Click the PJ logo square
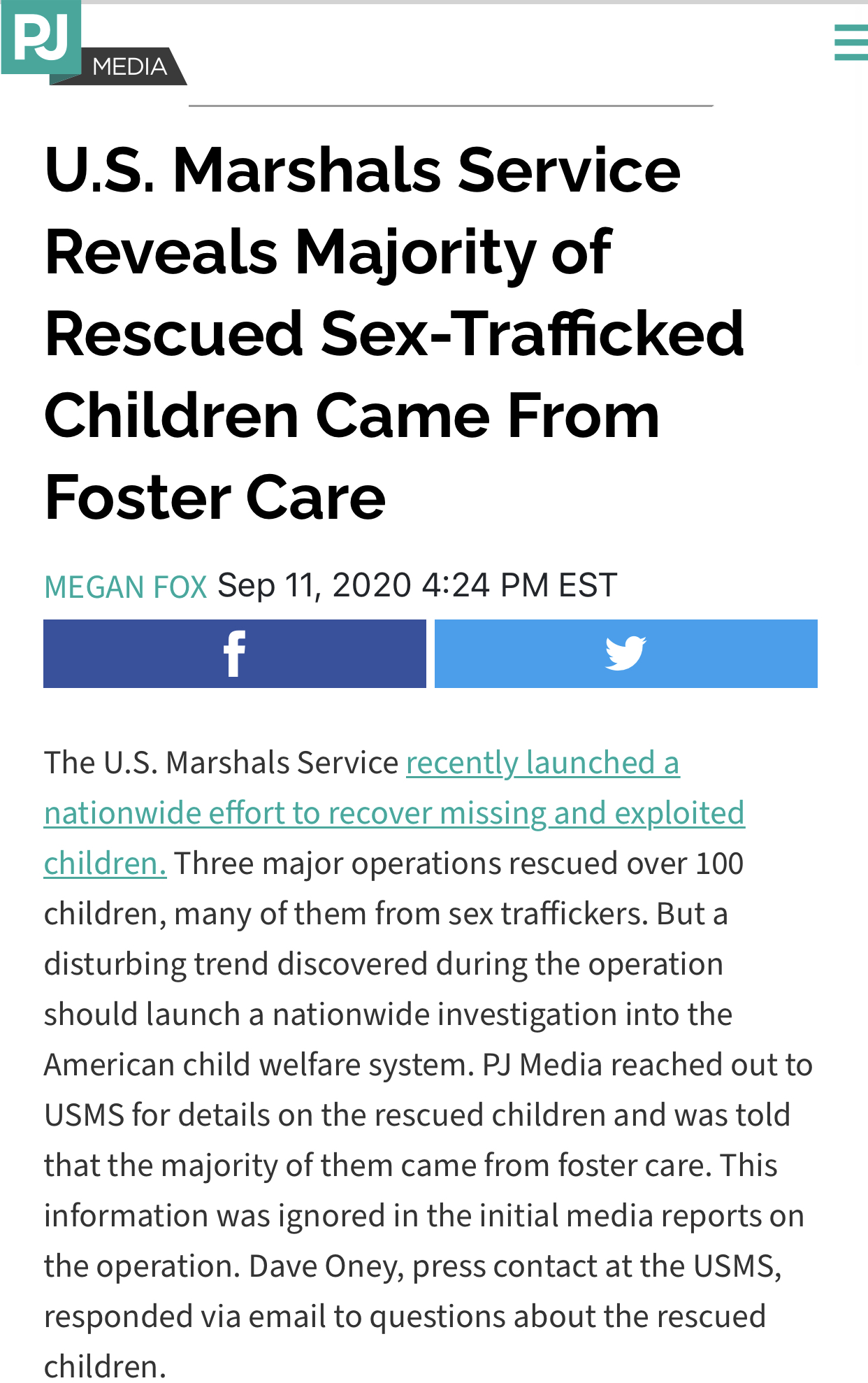The width and height of the screenshot is (868, 1383). 41,36
